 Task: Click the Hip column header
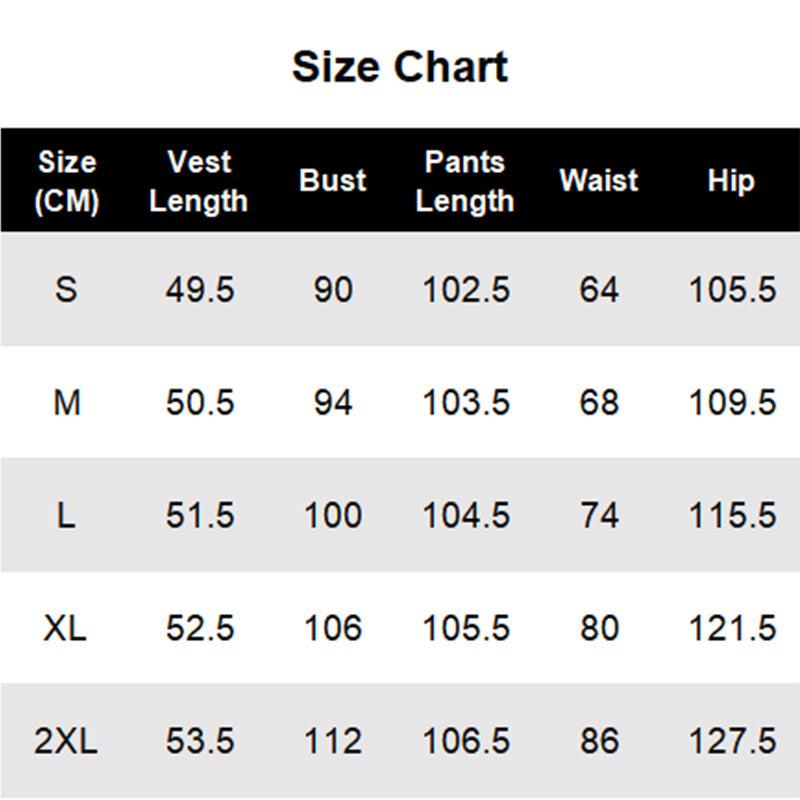point(731,181)
